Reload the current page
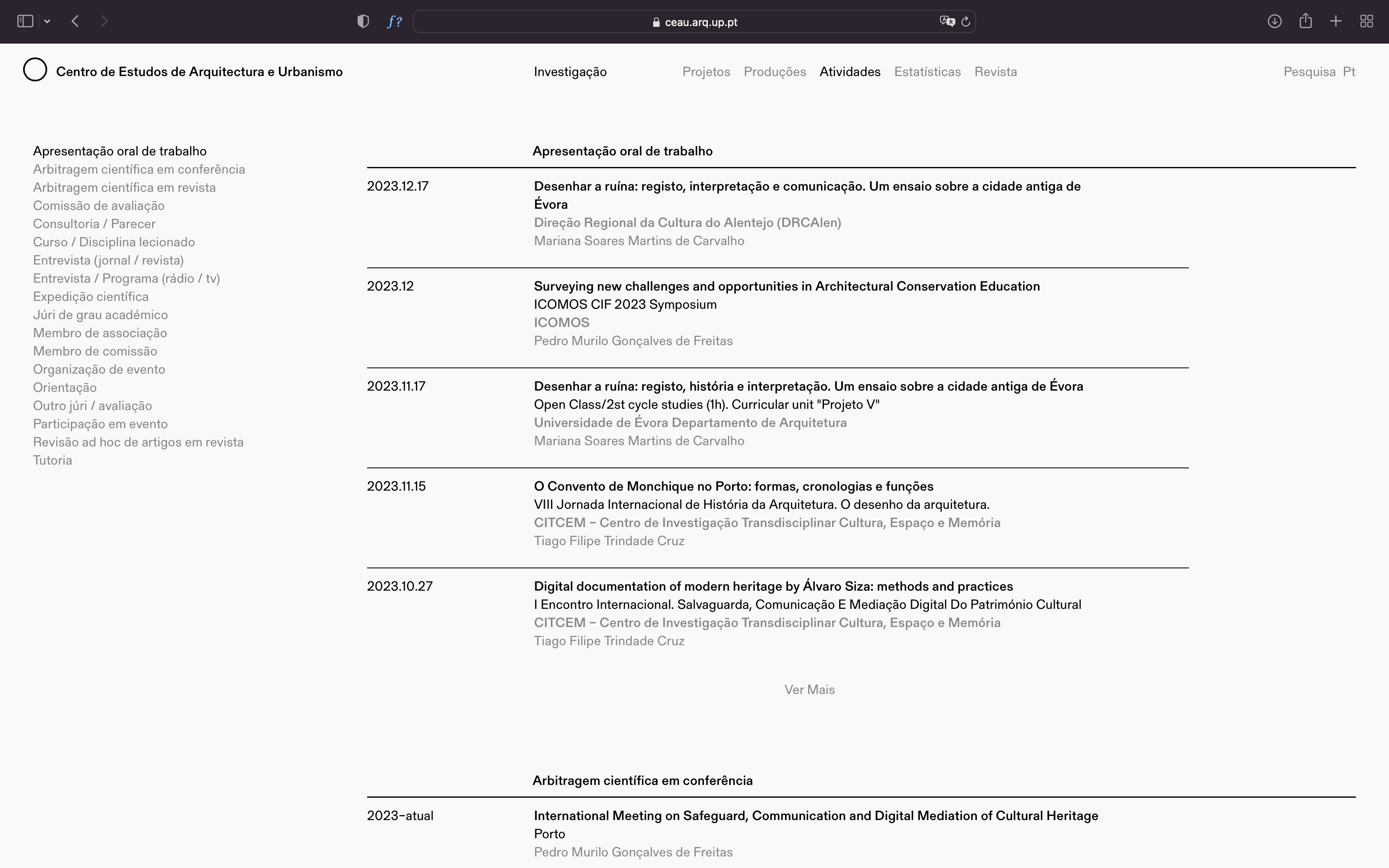 966,21
